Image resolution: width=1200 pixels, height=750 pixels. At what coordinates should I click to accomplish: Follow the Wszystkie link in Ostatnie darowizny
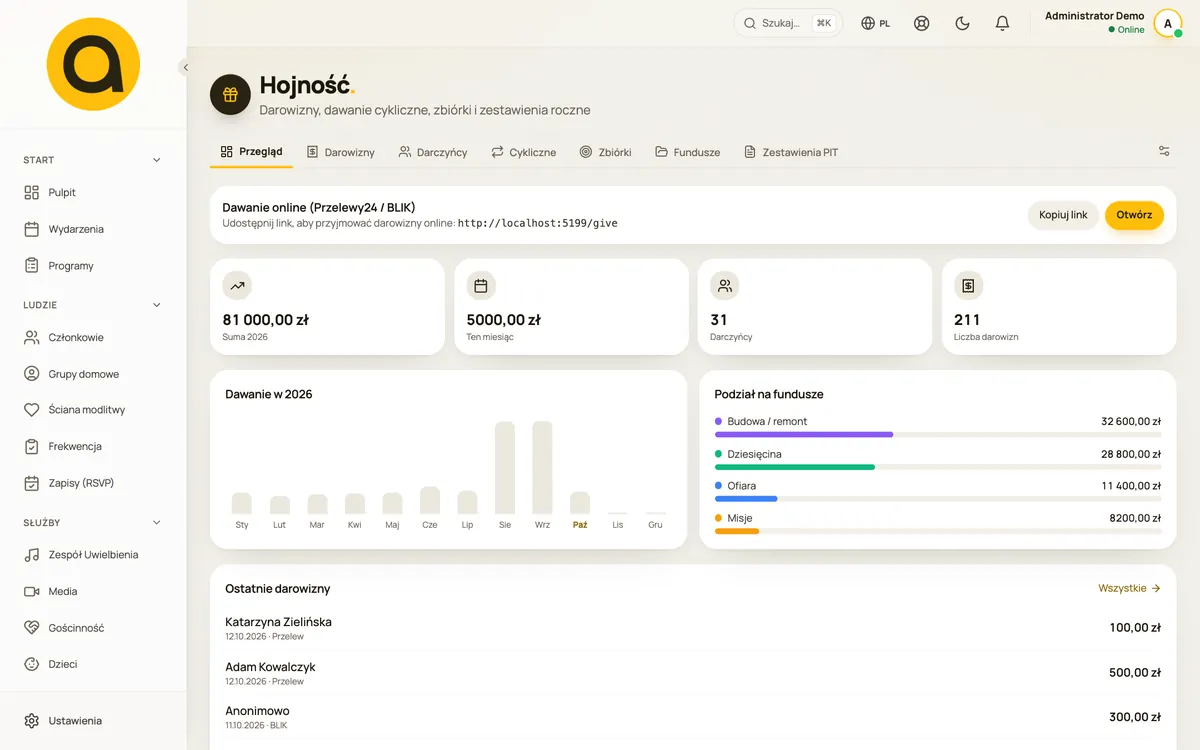pyautogui.click(x=1129, y=588)
